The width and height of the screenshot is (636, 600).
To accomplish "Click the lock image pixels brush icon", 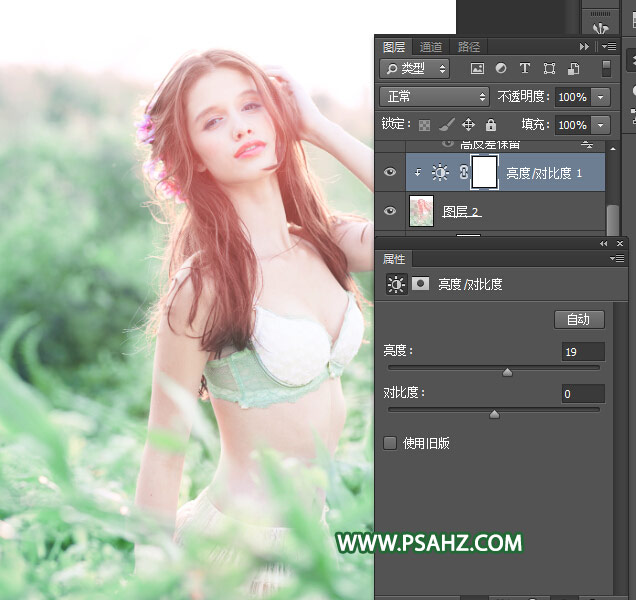I will point(445,125).
